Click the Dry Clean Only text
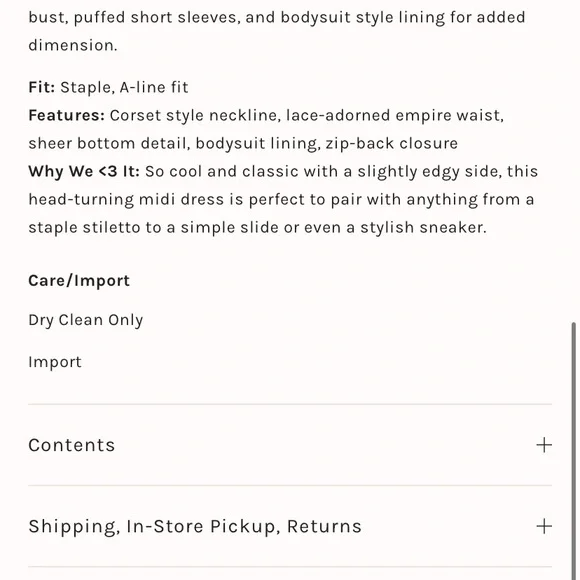The height and width of the screenshot is (580, 580). pyautogui.click(x=86, y=320)
